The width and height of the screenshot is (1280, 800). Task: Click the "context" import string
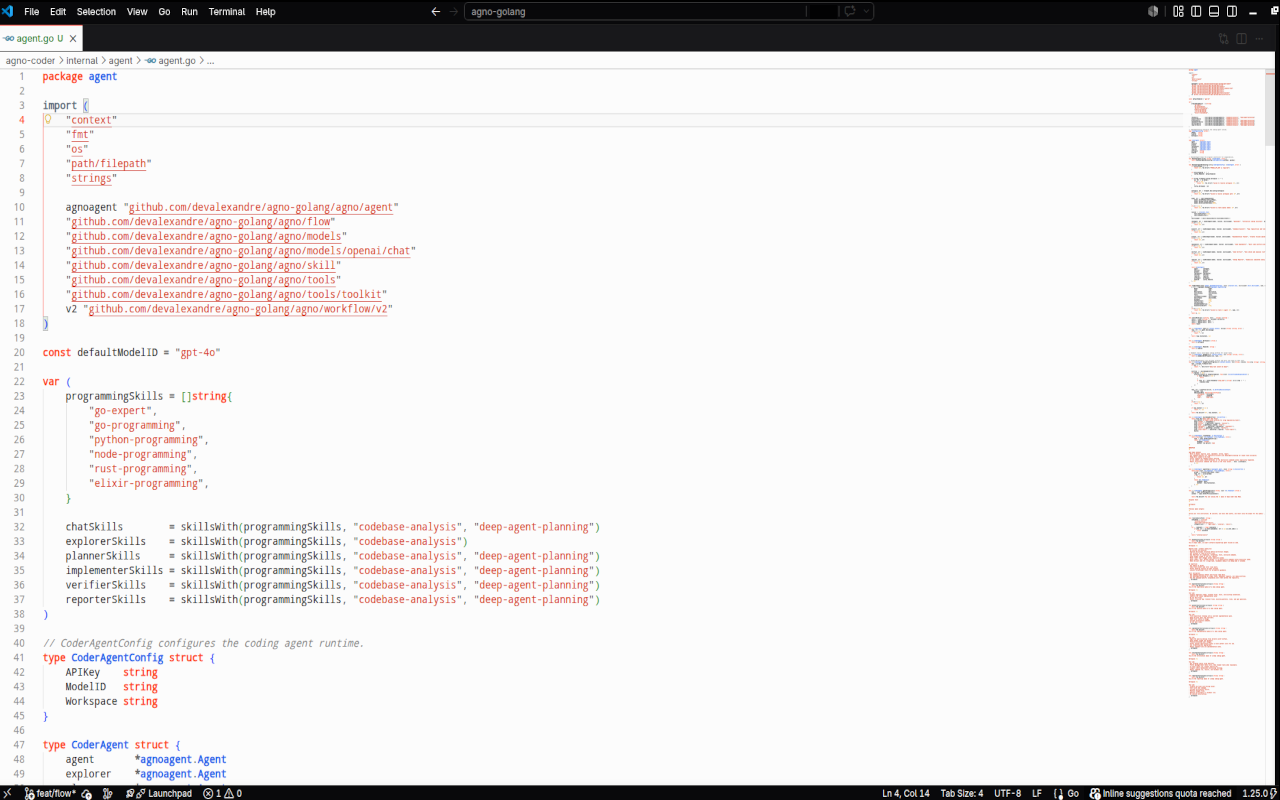click(92, 120)
